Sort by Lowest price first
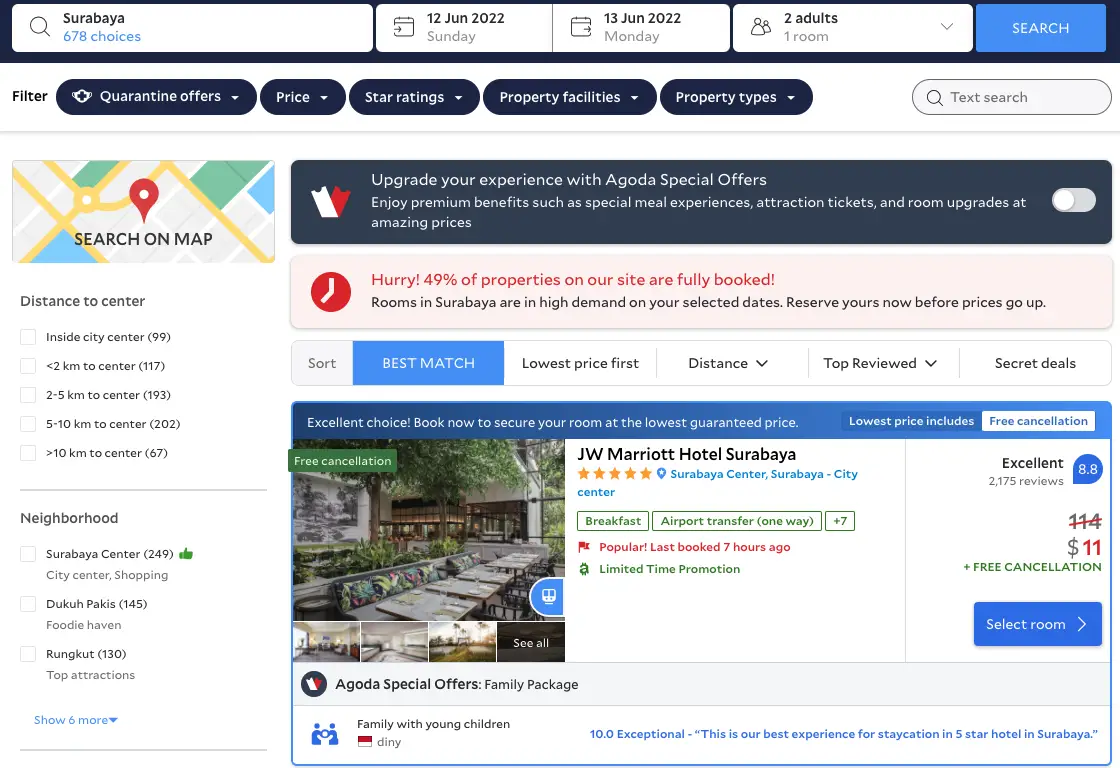 pos(580,363)
